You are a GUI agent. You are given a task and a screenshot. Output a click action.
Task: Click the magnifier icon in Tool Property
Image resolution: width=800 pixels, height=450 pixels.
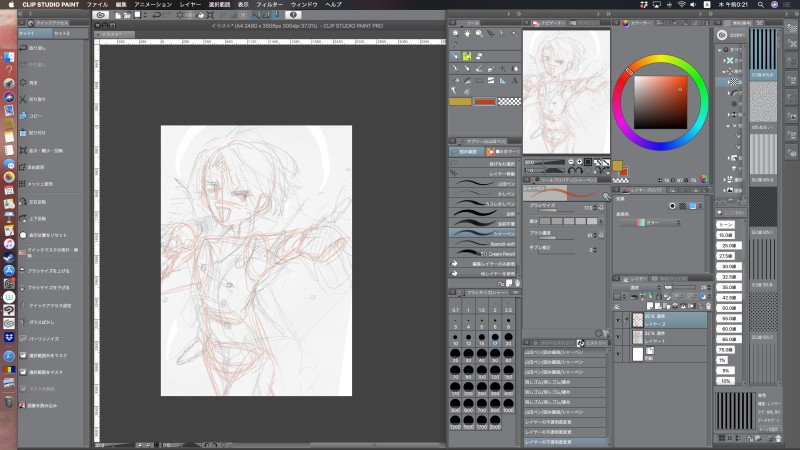point(606,198)
